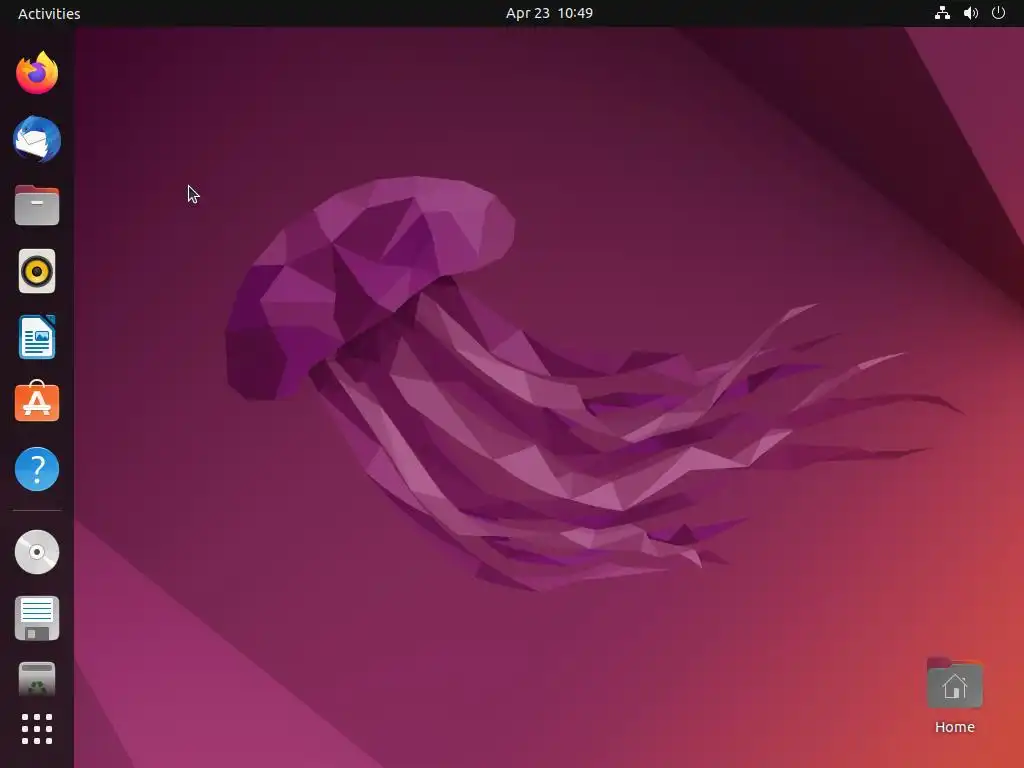Open the Trash icon in dock

[x=37, y=679]
